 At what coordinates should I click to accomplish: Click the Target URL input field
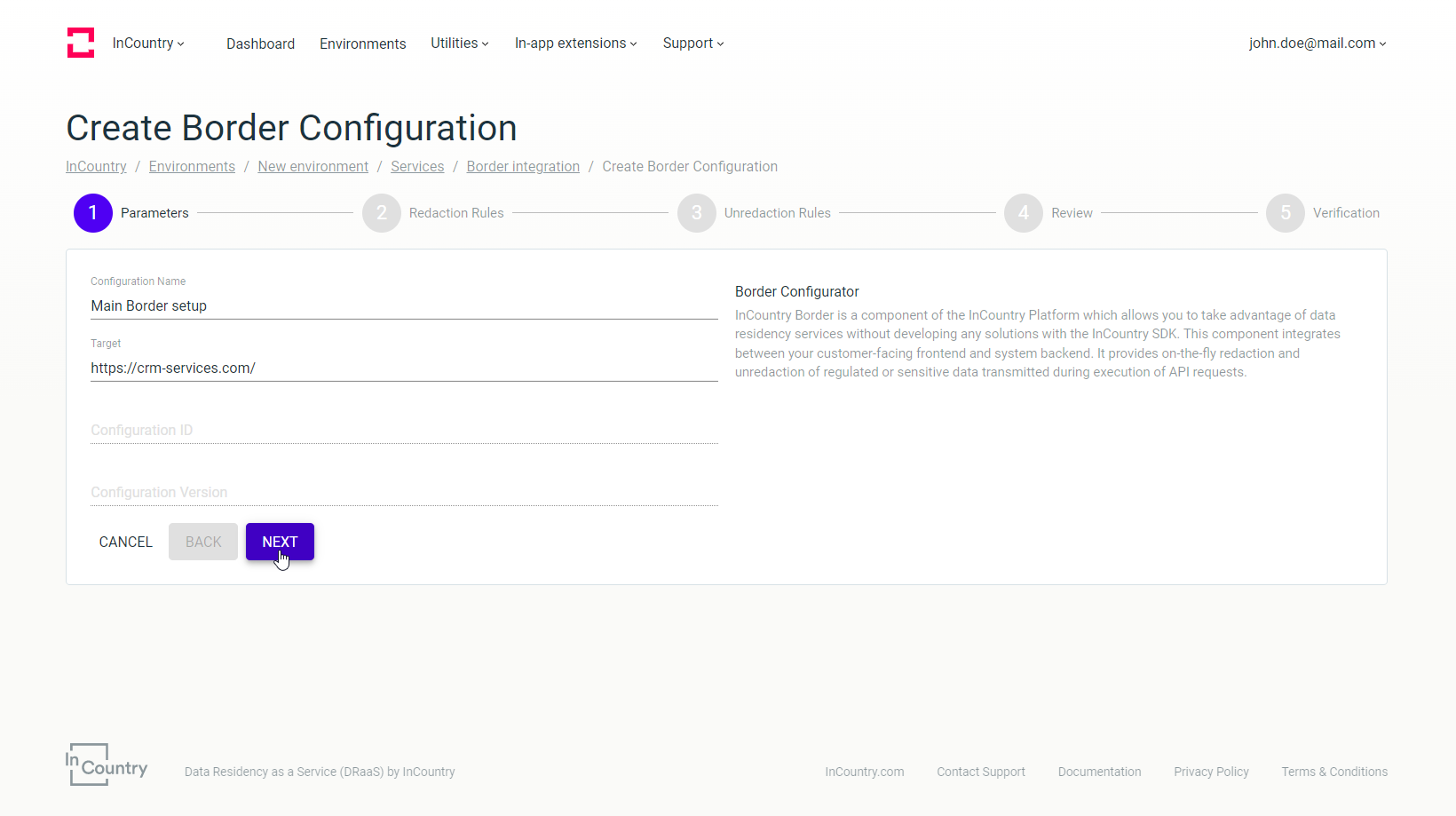tap(404, 368)
